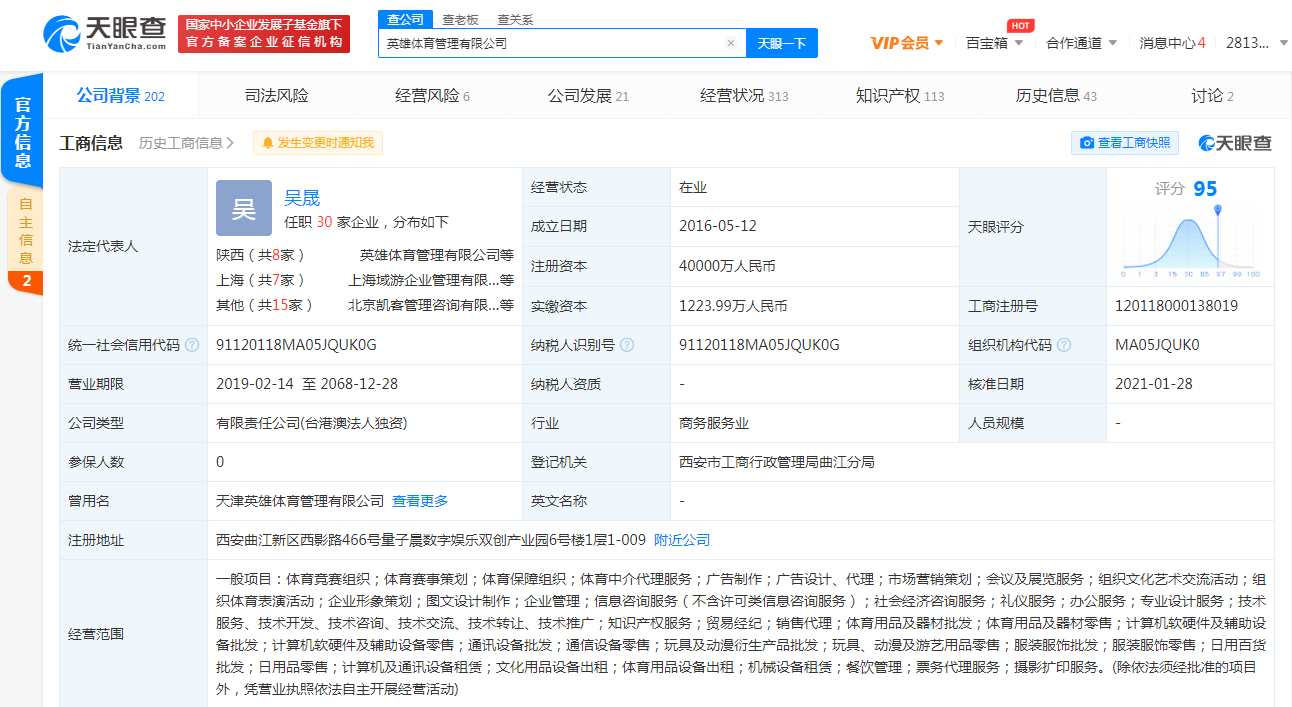1292x707 pixels.
Task: Click help icon beside 纳税人识别号
Action: (x=627, y=345)
